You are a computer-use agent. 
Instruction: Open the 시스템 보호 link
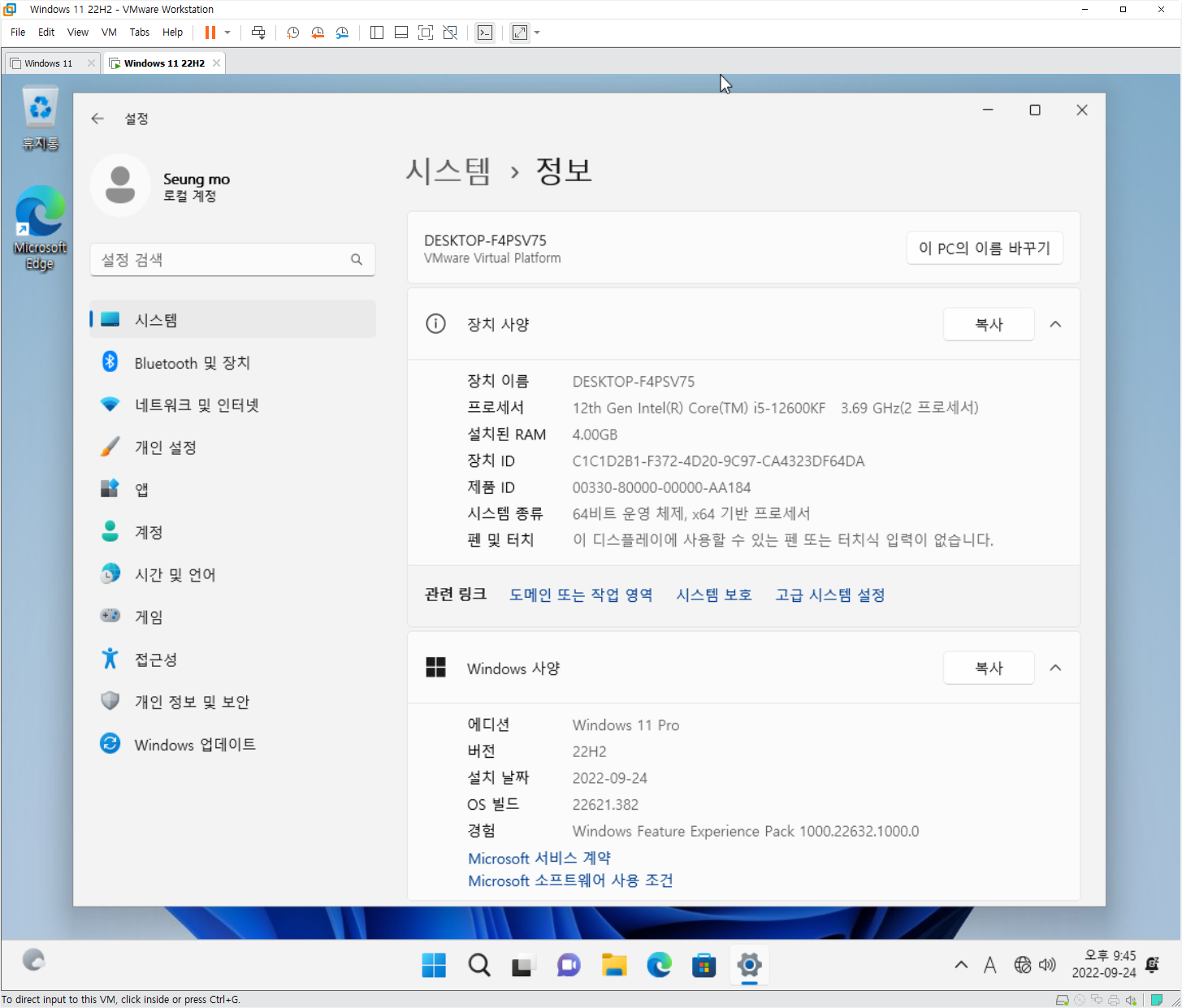tap(714, 595)
